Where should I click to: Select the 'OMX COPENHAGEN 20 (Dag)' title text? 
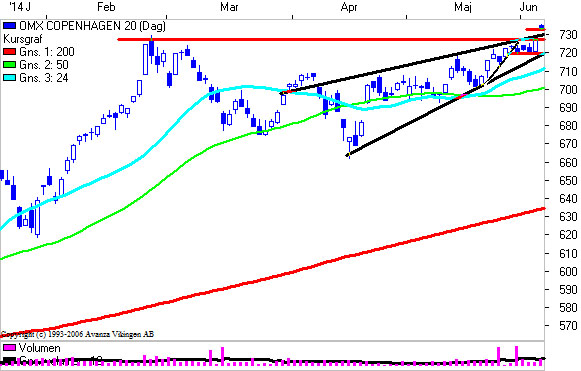click(x=92, y=26)
